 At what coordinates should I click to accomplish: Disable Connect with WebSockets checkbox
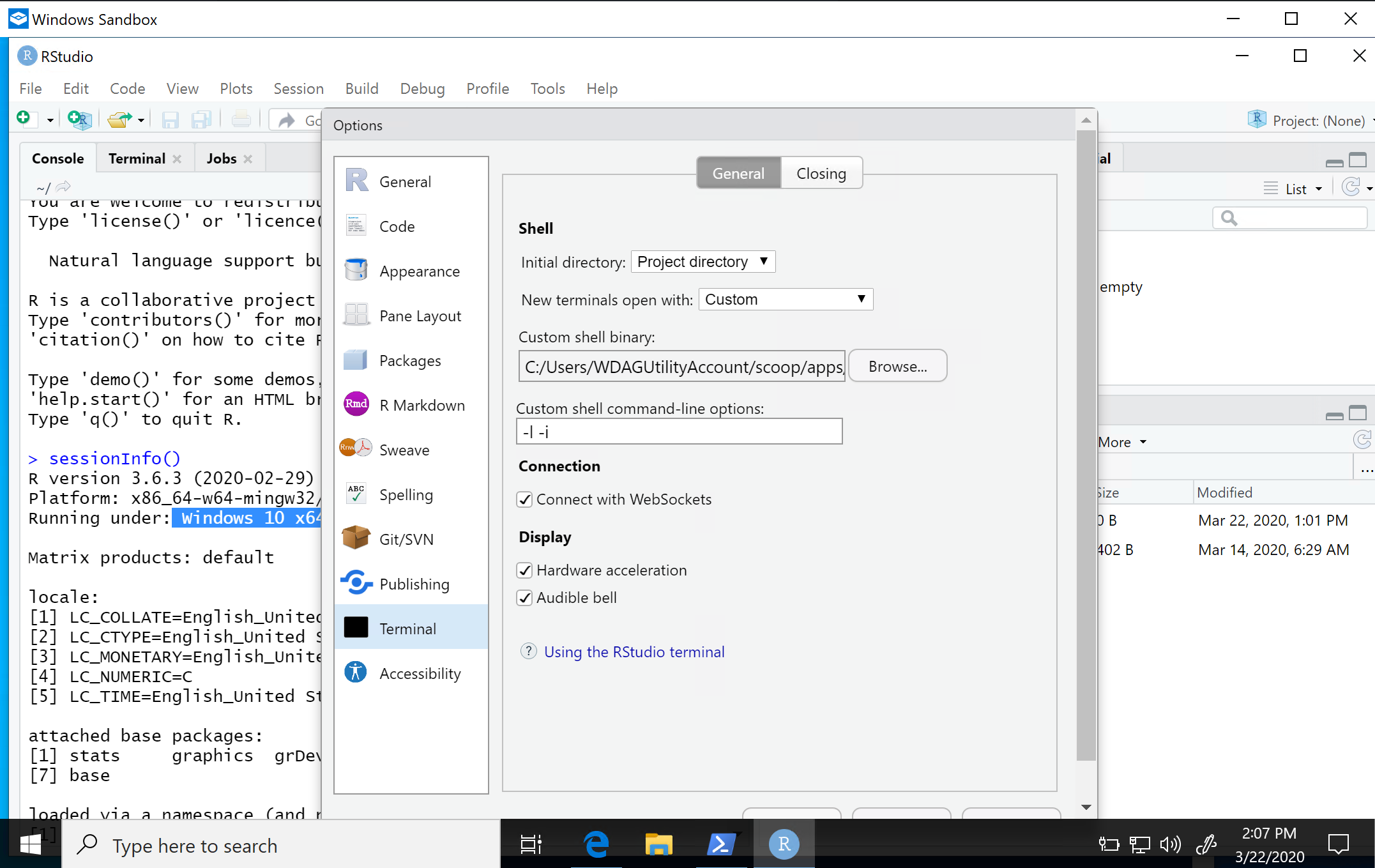coord(525,499)
